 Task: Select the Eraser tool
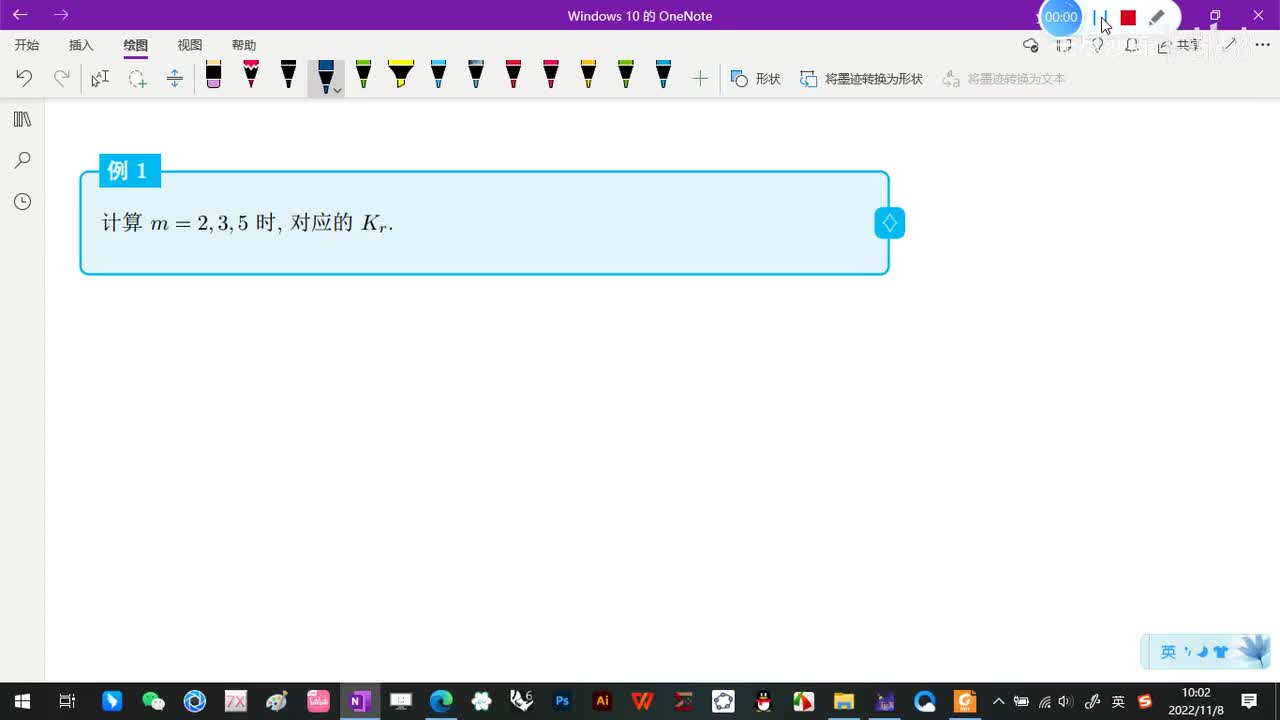[213, 75]
